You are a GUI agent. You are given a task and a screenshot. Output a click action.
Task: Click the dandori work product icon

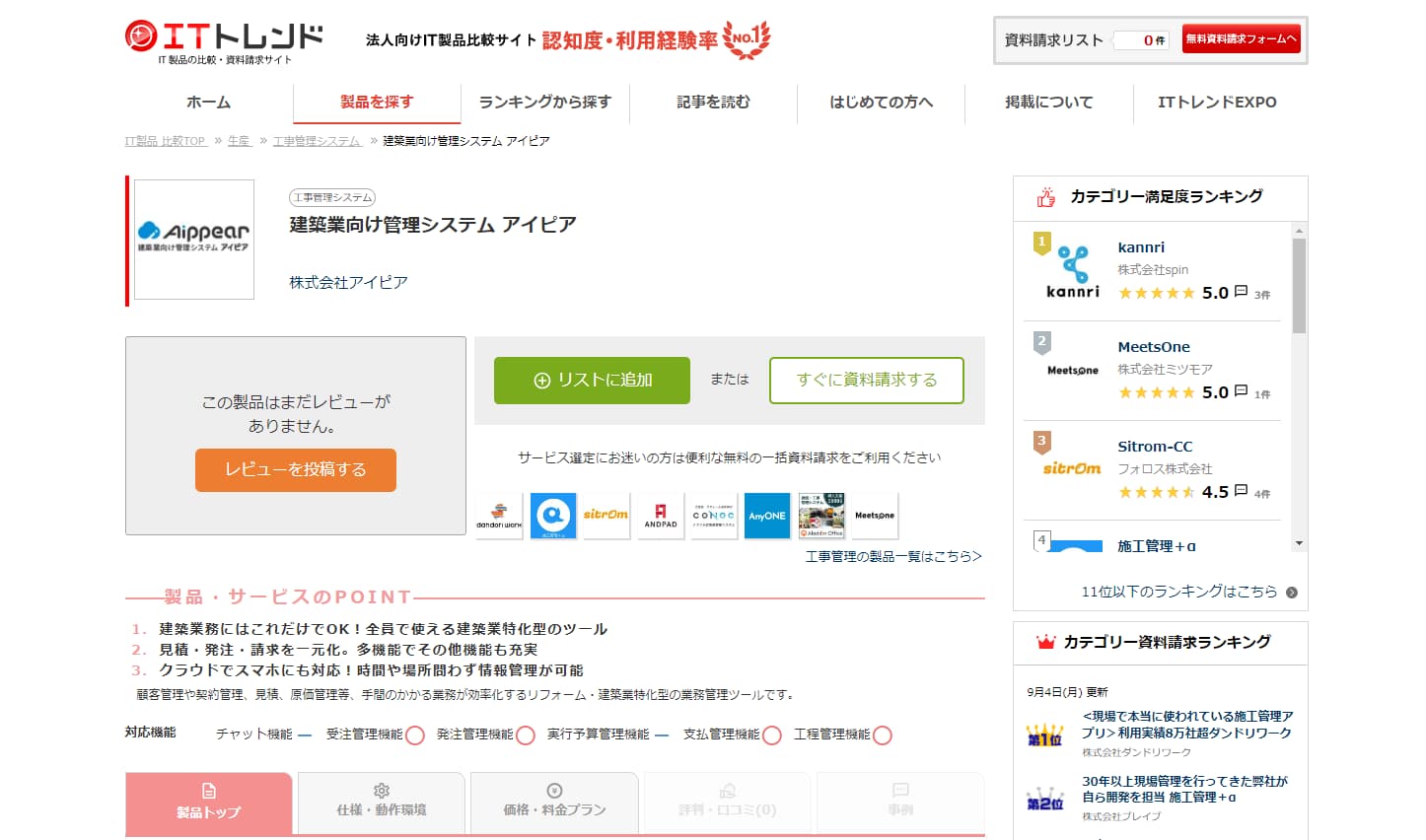tap(499, 515)
